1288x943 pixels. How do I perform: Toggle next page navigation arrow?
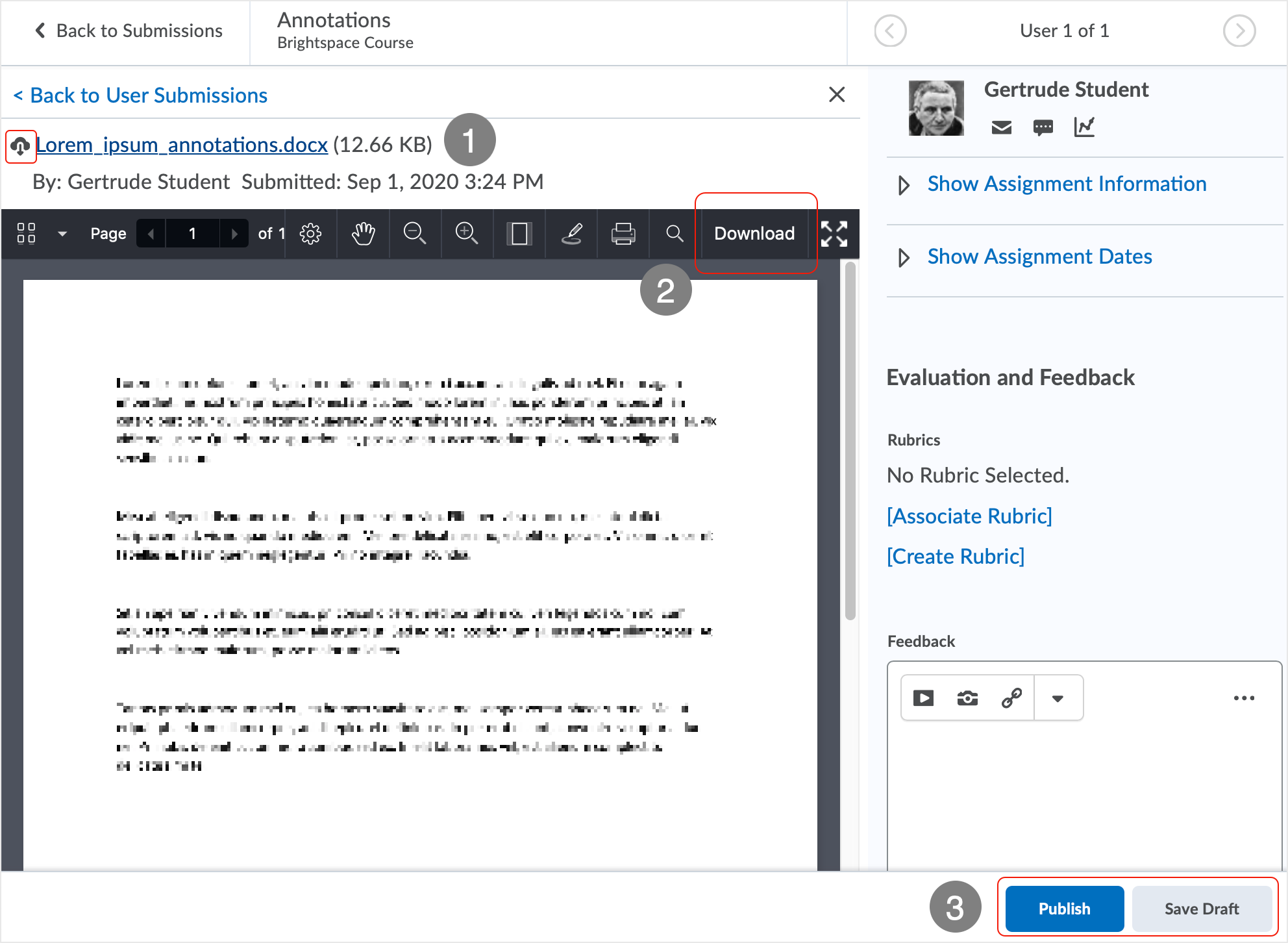point(233,233)
